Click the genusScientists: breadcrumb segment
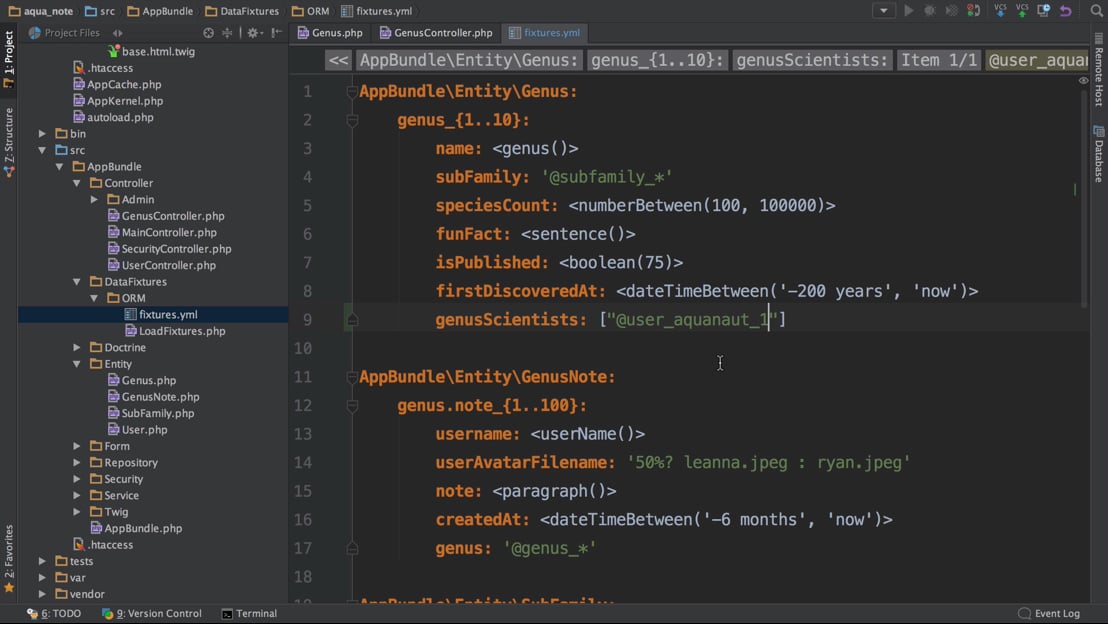Image resolution: width=1108 pixels, height=624 pixels. pos(811,60)
